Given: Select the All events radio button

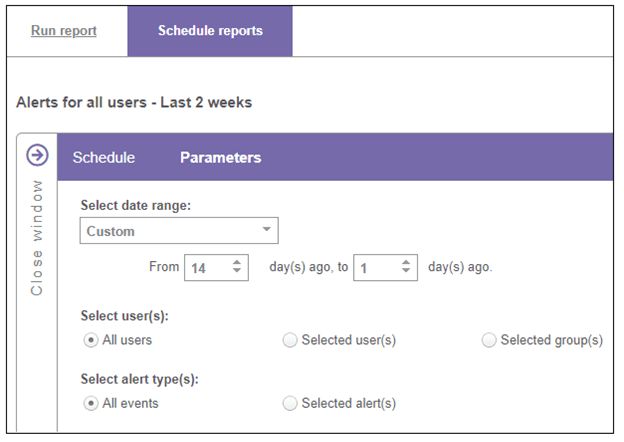Looking at the screenshot, I should click(x=91, y=403).
